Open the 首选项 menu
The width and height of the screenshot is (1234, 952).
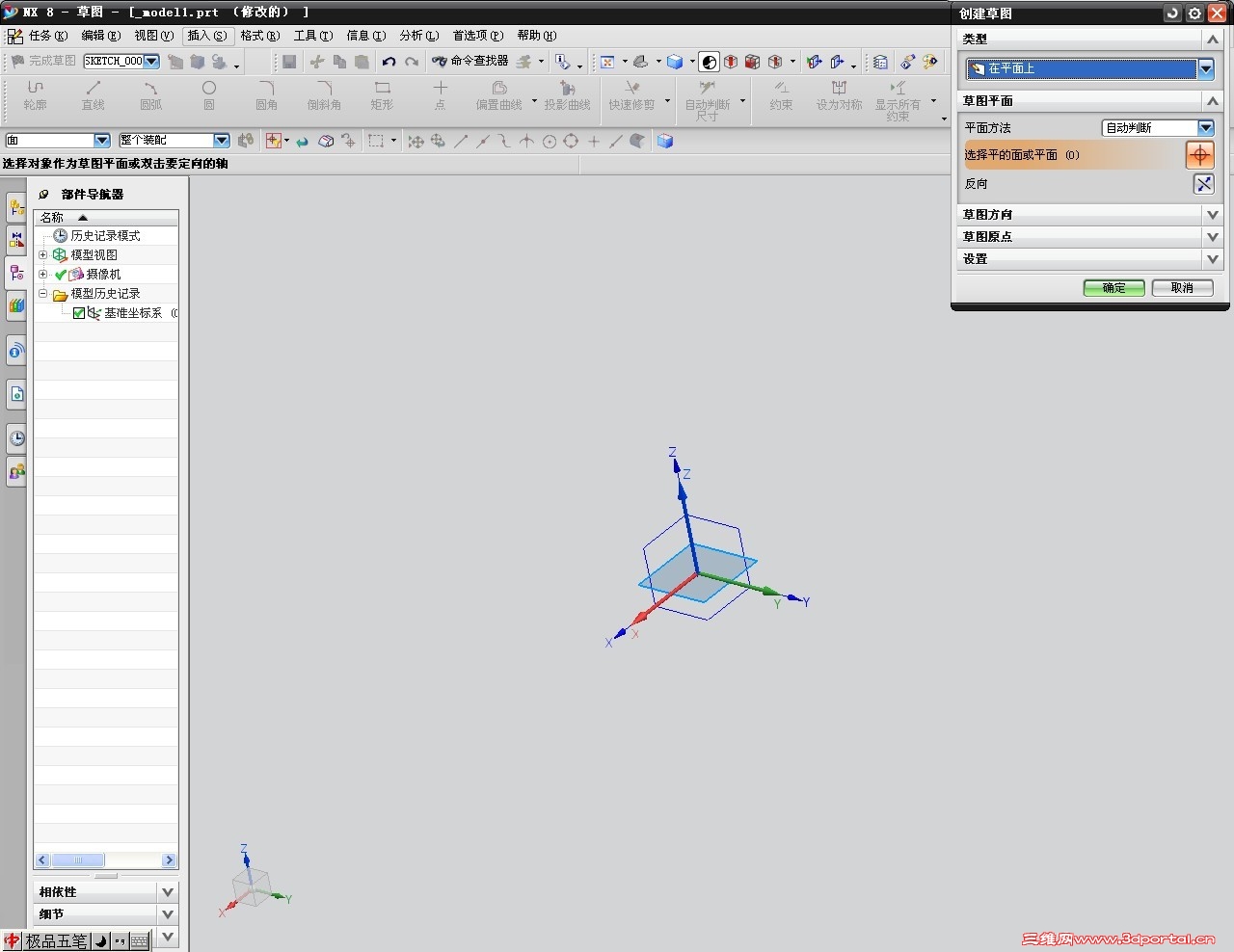[478, 36]
